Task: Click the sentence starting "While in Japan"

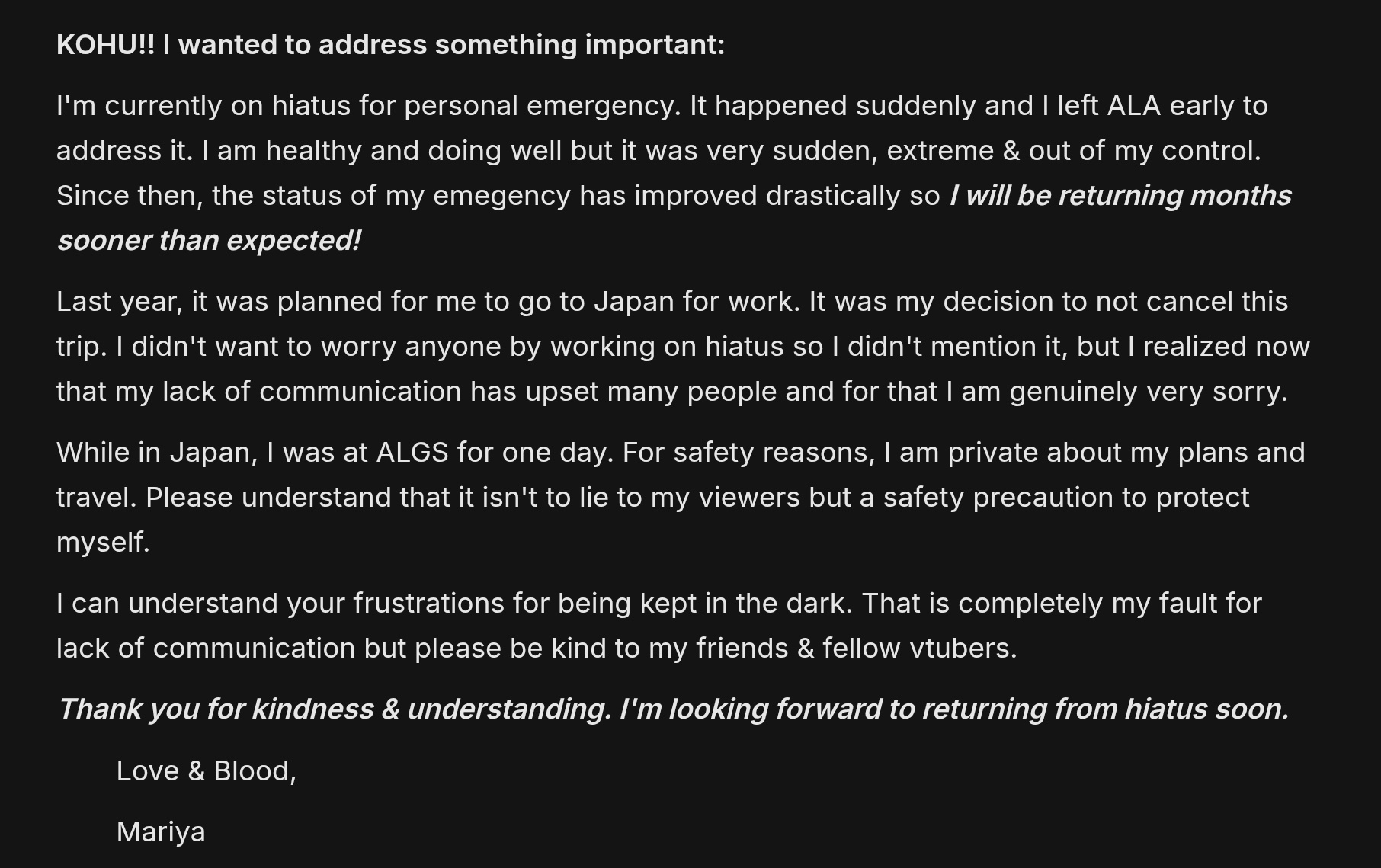Action: (x=334, y=453)
